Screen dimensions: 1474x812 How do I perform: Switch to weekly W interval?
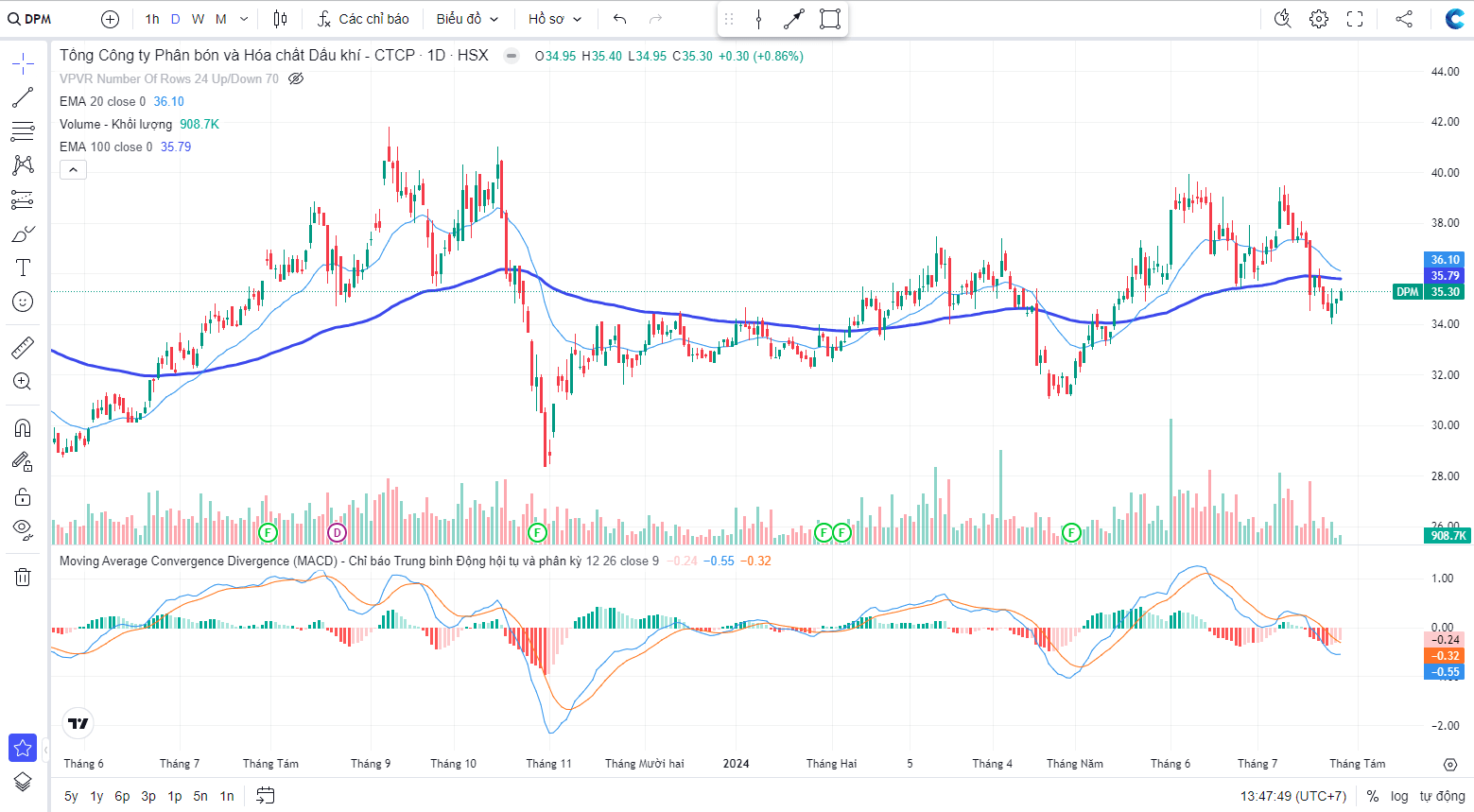pyautogui.click(x=198, y=19)
